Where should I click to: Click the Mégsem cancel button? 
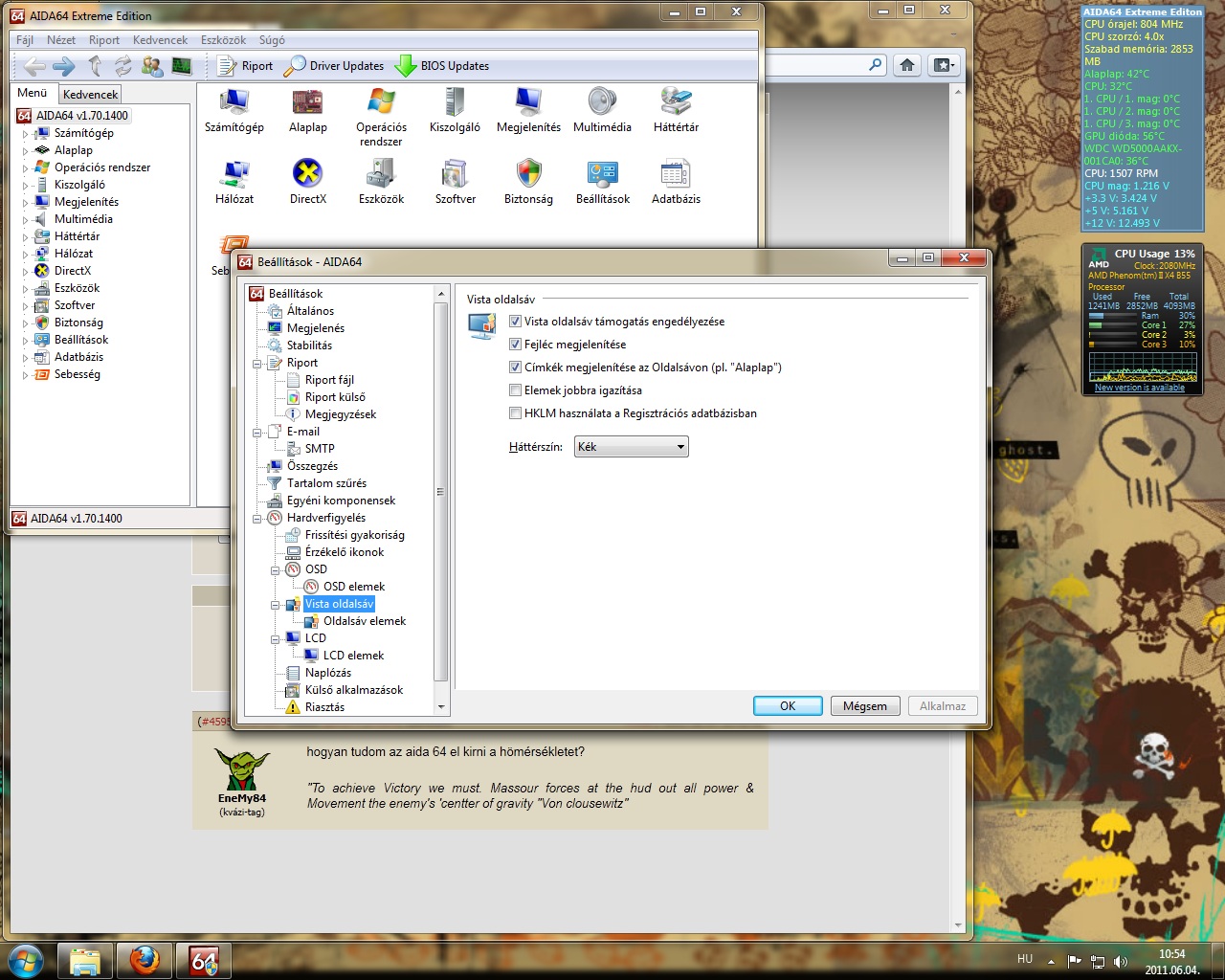click(865, 706)
